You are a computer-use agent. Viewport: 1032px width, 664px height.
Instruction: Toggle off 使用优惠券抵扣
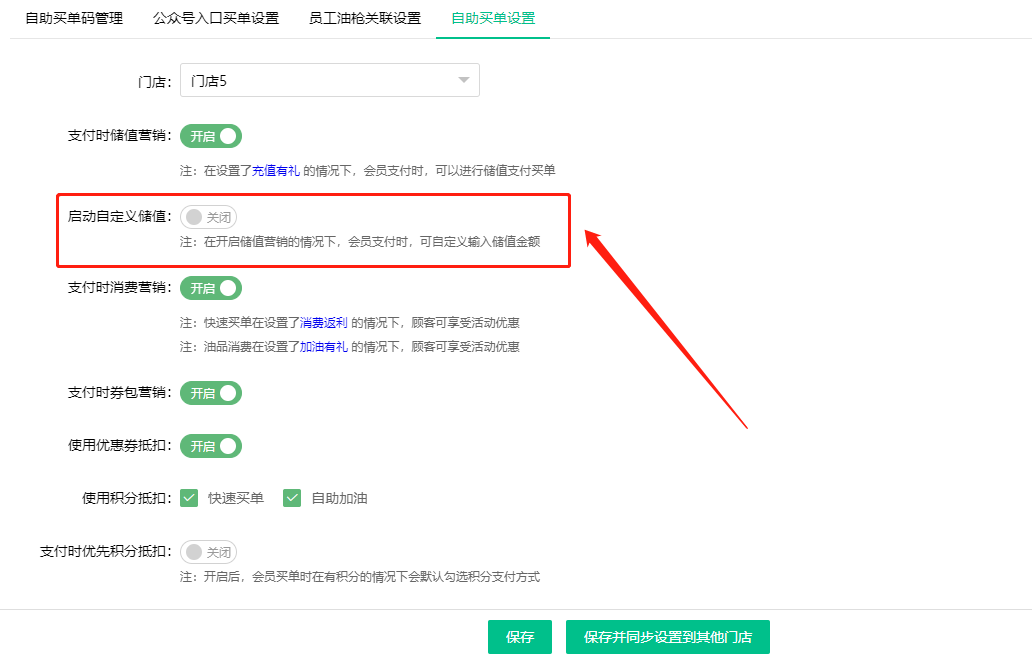[210, 446]
